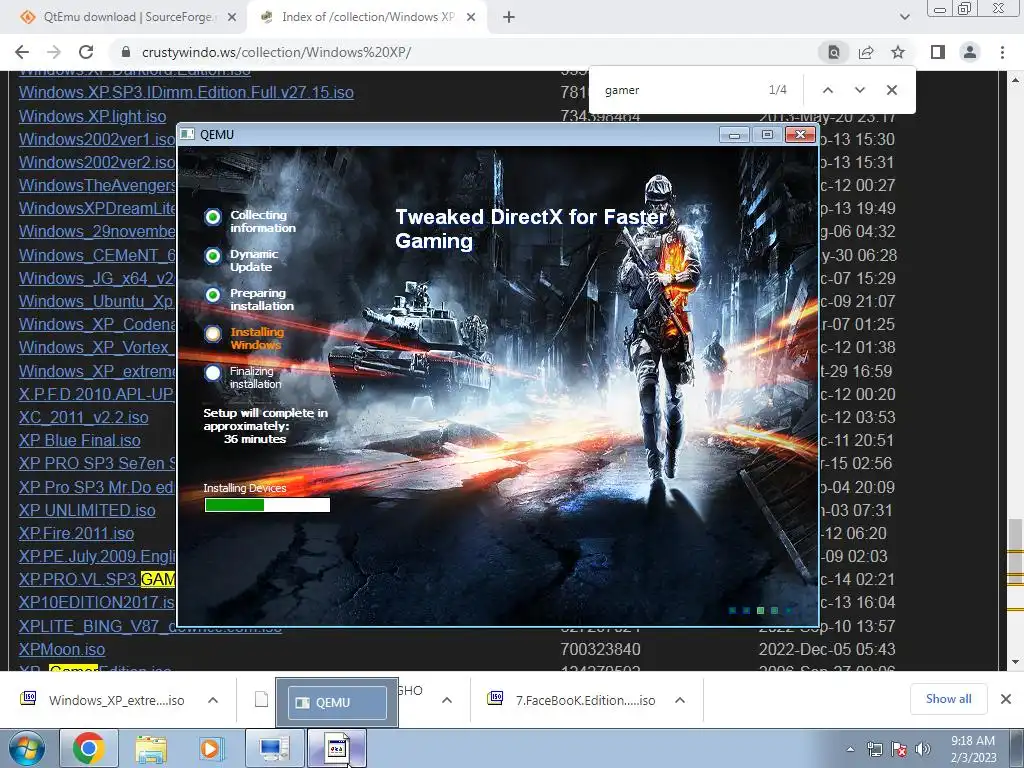Click the address bar URL

click(x=277, y=52)
